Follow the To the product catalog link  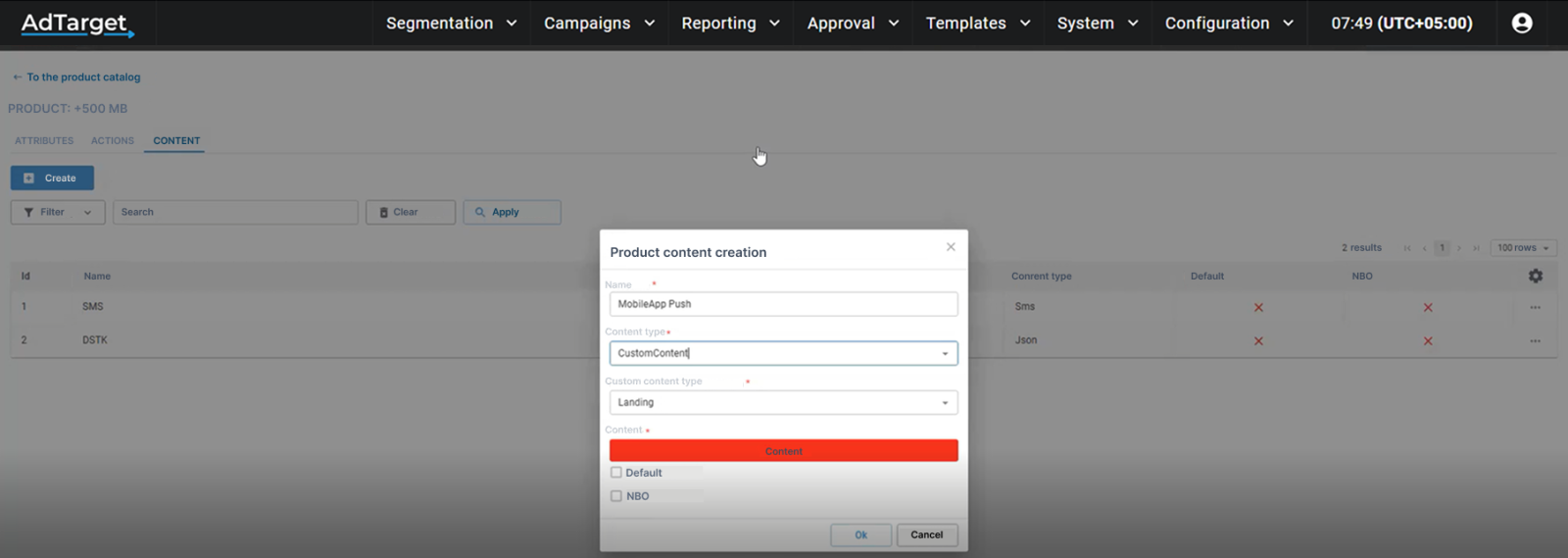82,77
